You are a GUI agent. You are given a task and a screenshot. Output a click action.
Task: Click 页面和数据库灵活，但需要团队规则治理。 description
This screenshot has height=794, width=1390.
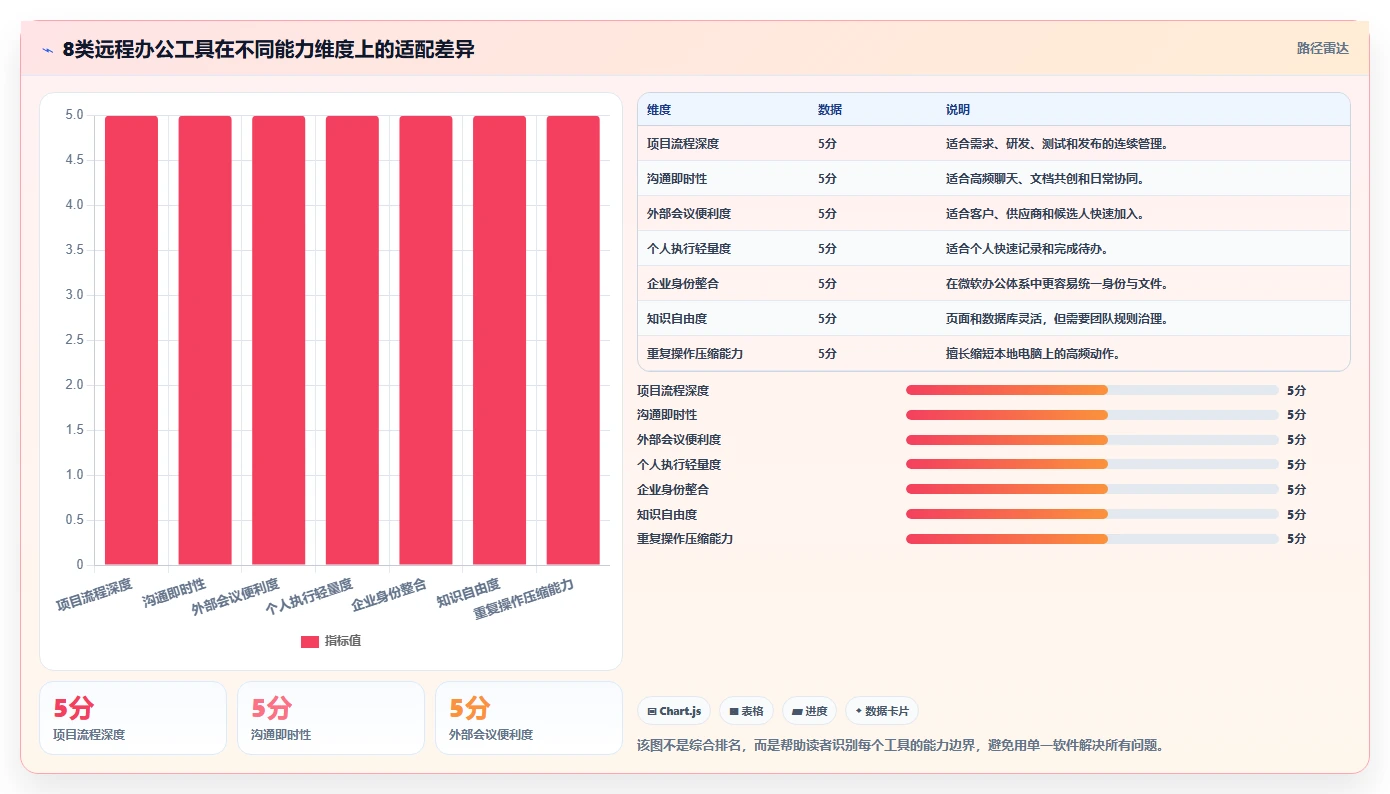tap(1057, 319)
